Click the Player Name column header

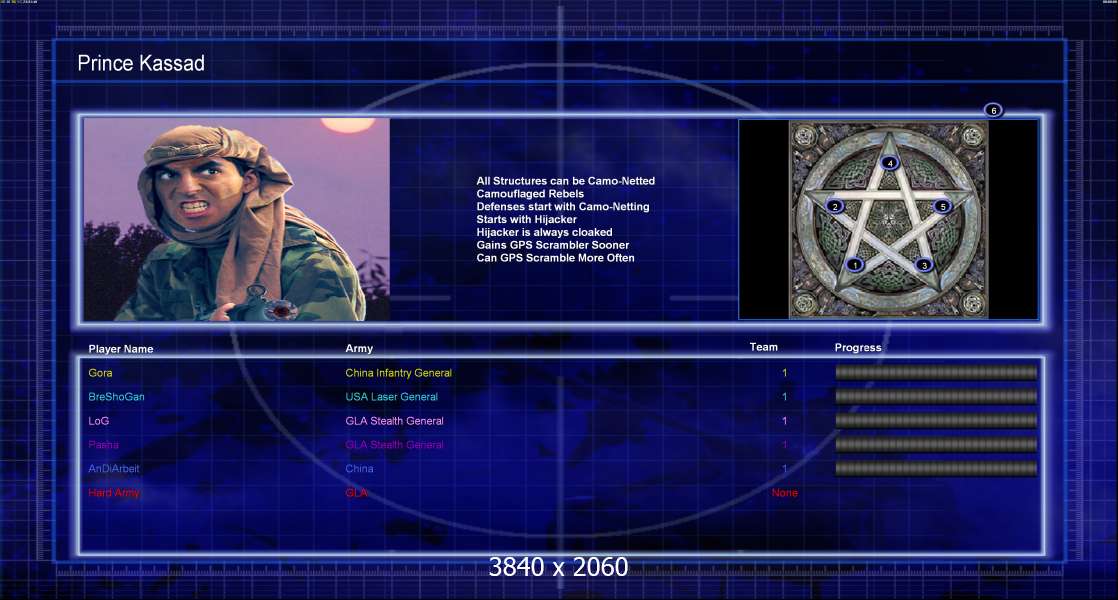point(120,349)
